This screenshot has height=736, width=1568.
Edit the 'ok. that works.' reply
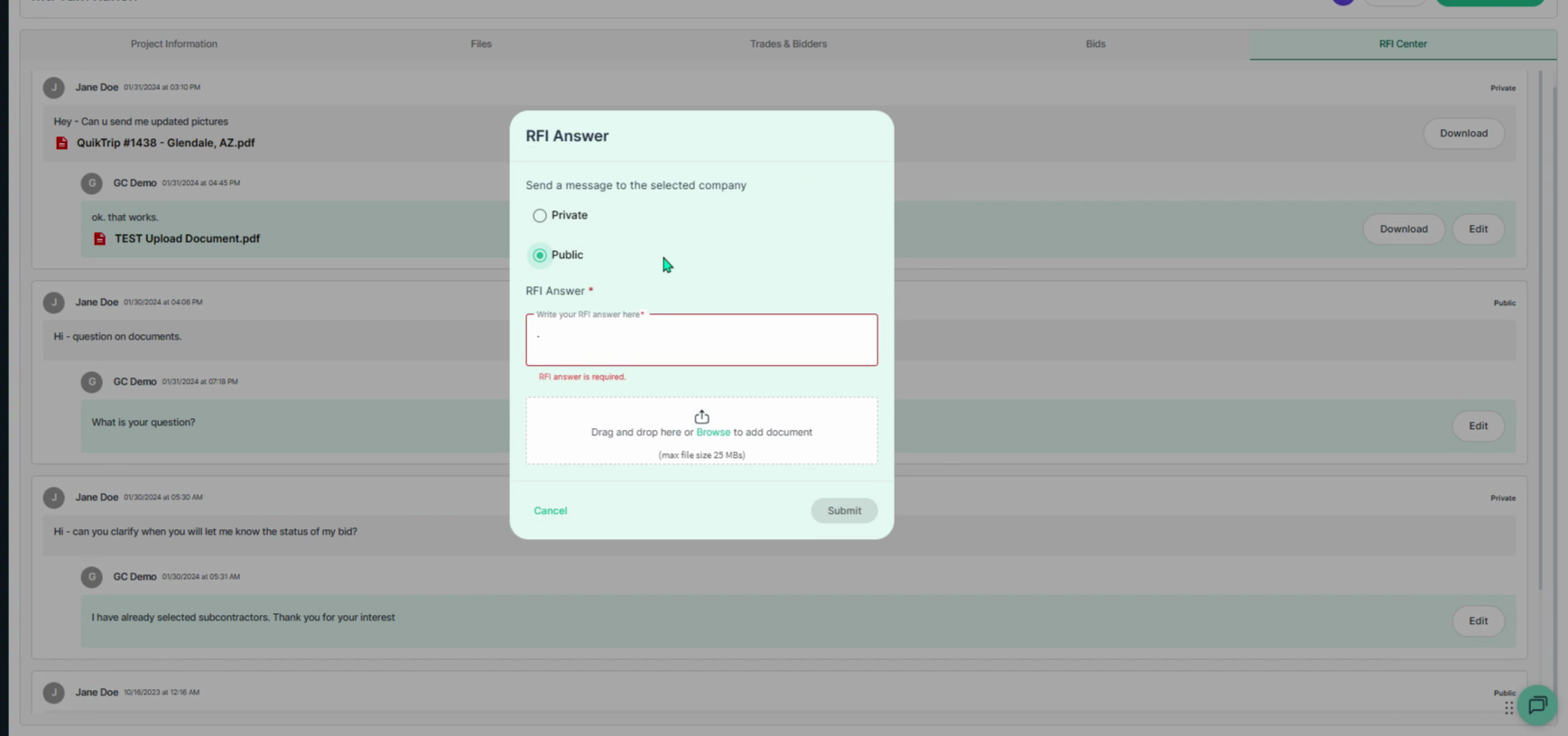(x=1478, y=229)
